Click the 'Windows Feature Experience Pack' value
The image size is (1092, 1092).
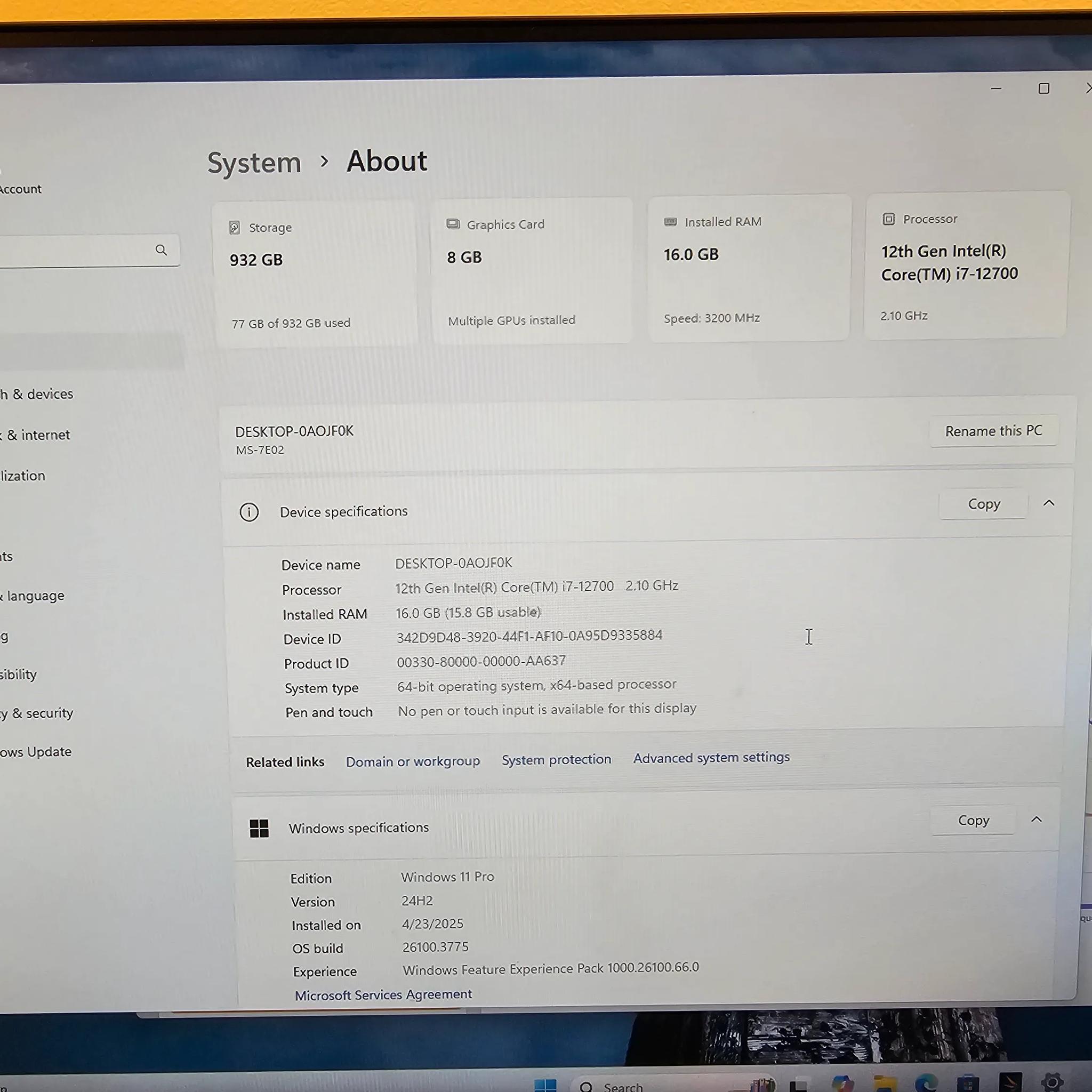point(550,969)
